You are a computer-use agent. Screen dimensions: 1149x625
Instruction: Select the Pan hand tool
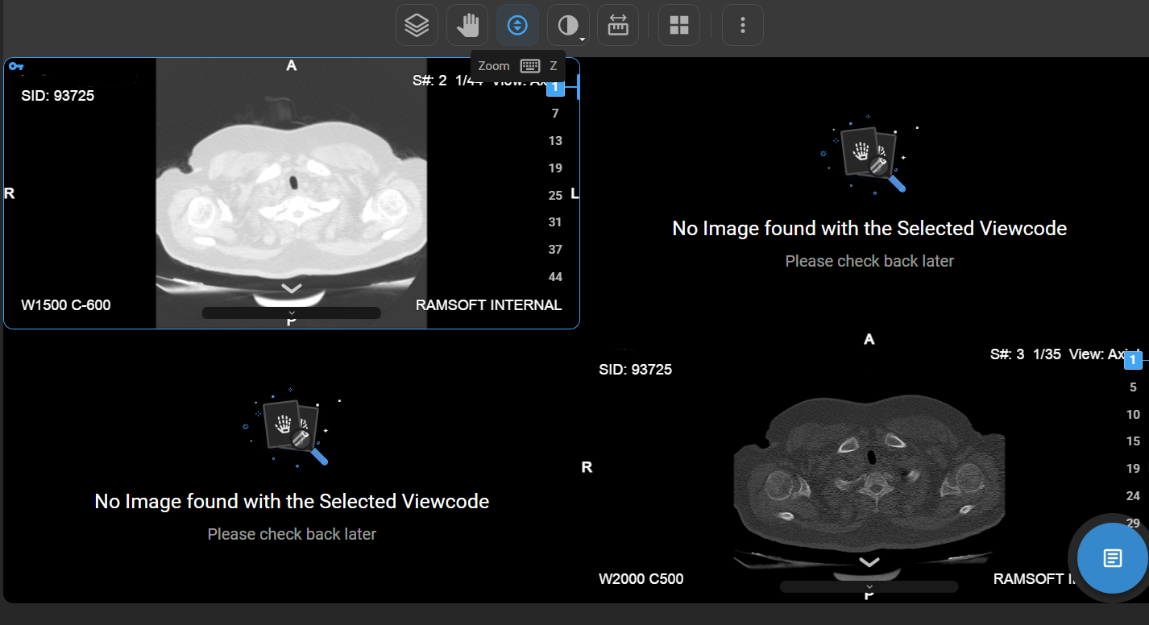467,25
